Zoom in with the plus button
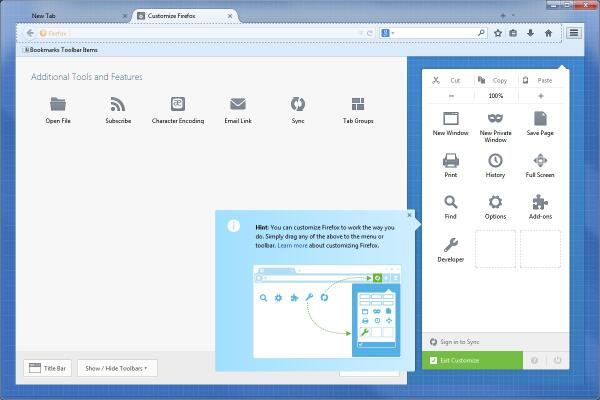Viewport: 600px width, 400px height. [541, 96]
